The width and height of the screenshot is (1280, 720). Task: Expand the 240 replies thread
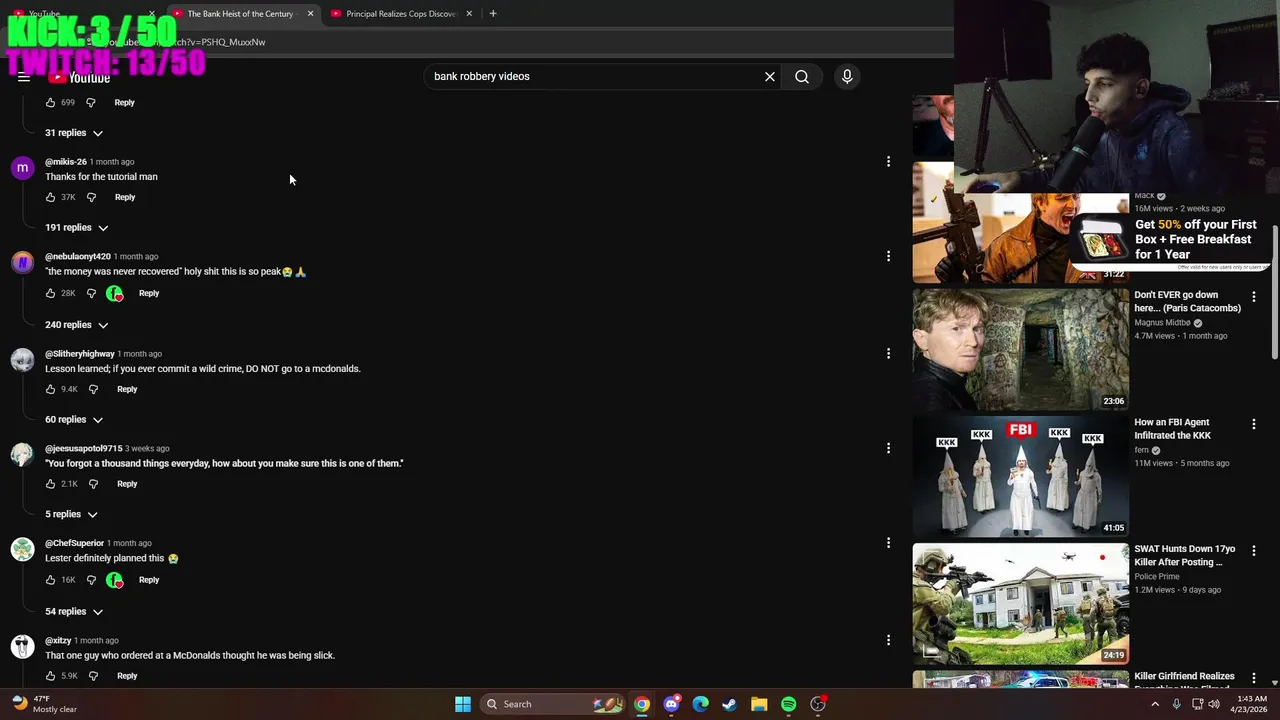(x=77, y=325)
